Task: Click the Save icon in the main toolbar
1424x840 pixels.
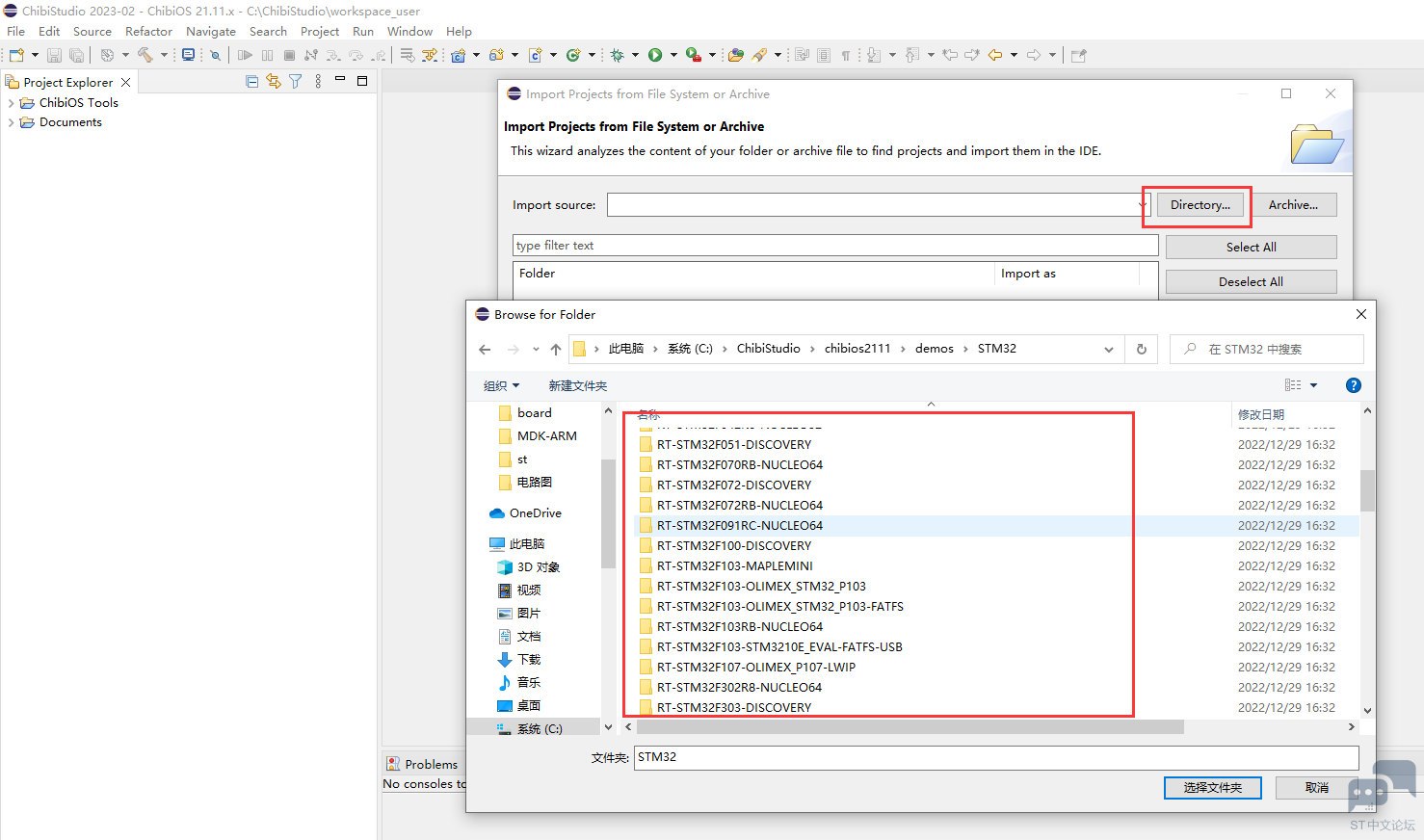Action: coord(54,55)
